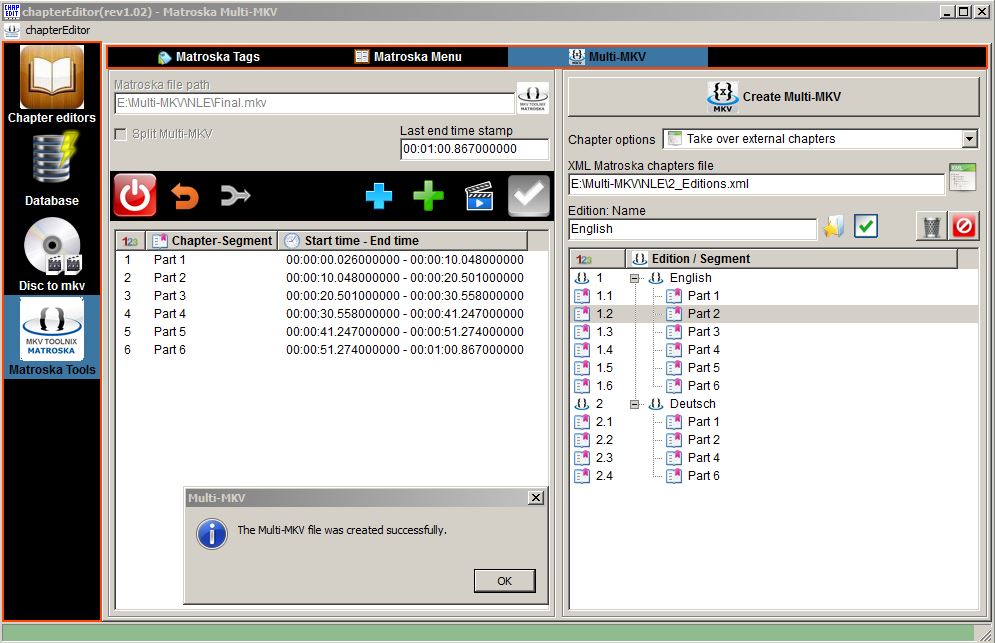The image size is (995, 643).
Task: Click the green plus icon
Action: (x=428, y=196)
